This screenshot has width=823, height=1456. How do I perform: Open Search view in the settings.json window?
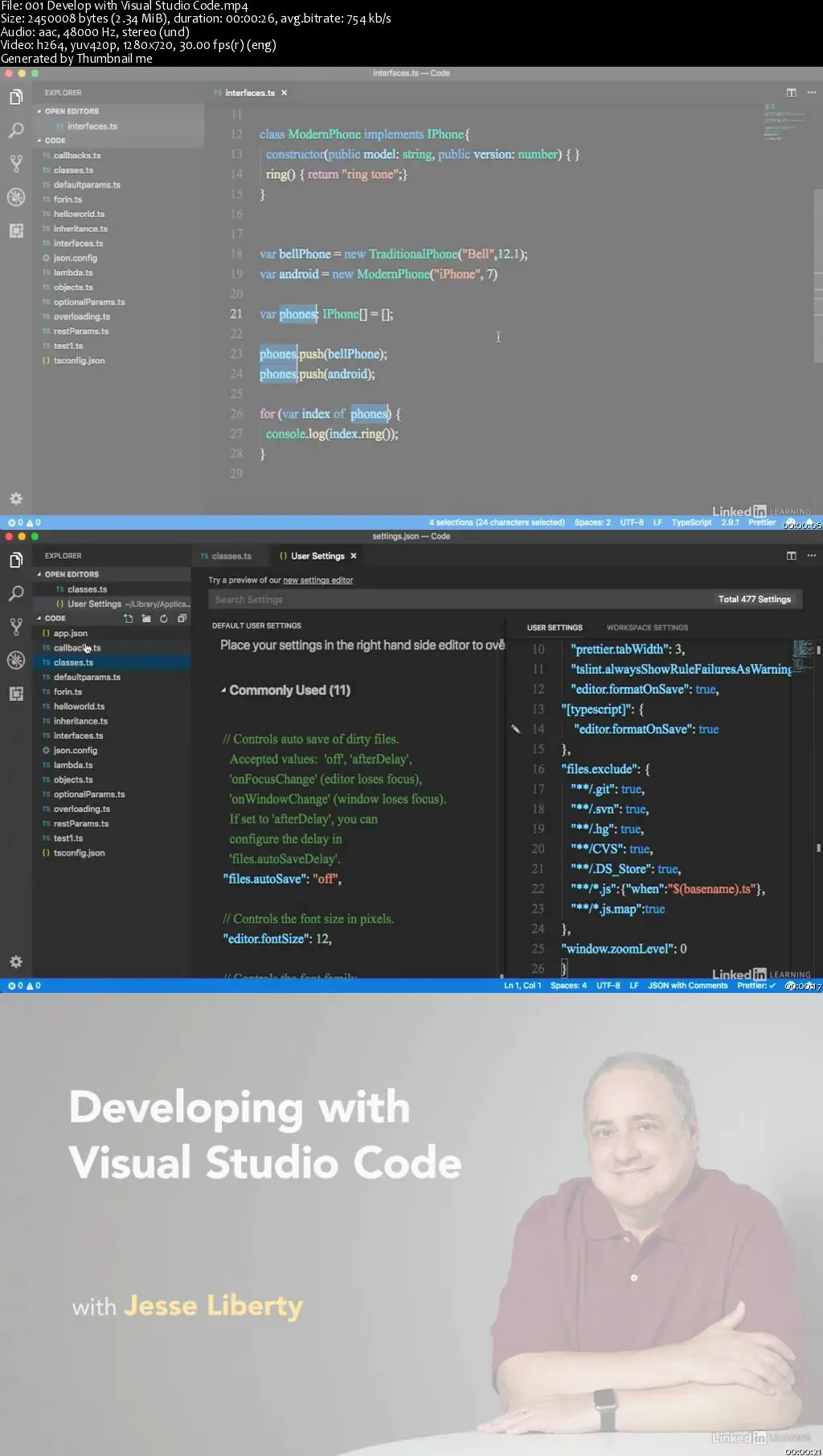pyautogui.click(x=16, y=593)
